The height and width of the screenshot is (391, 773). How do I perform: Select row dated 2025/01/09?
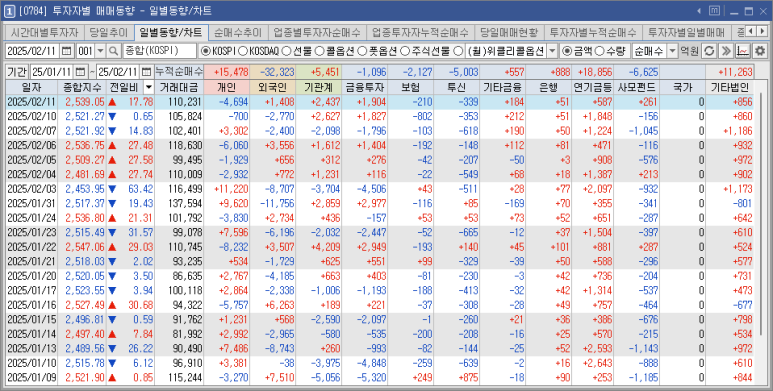380,378
